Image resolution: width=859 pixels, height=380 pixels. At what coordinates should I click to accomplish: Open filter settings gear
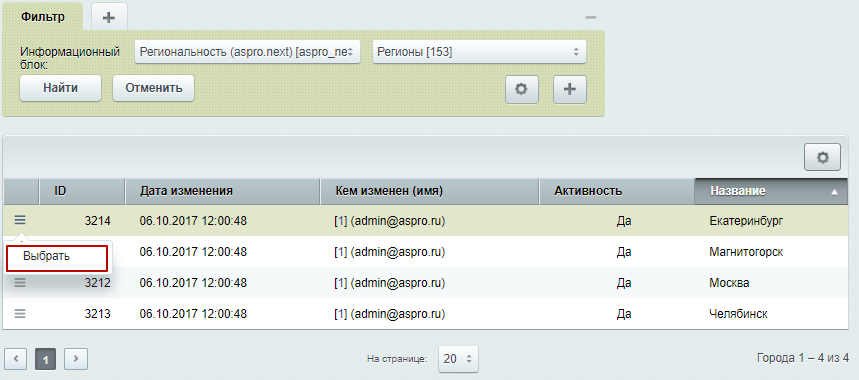pos(522,89)
